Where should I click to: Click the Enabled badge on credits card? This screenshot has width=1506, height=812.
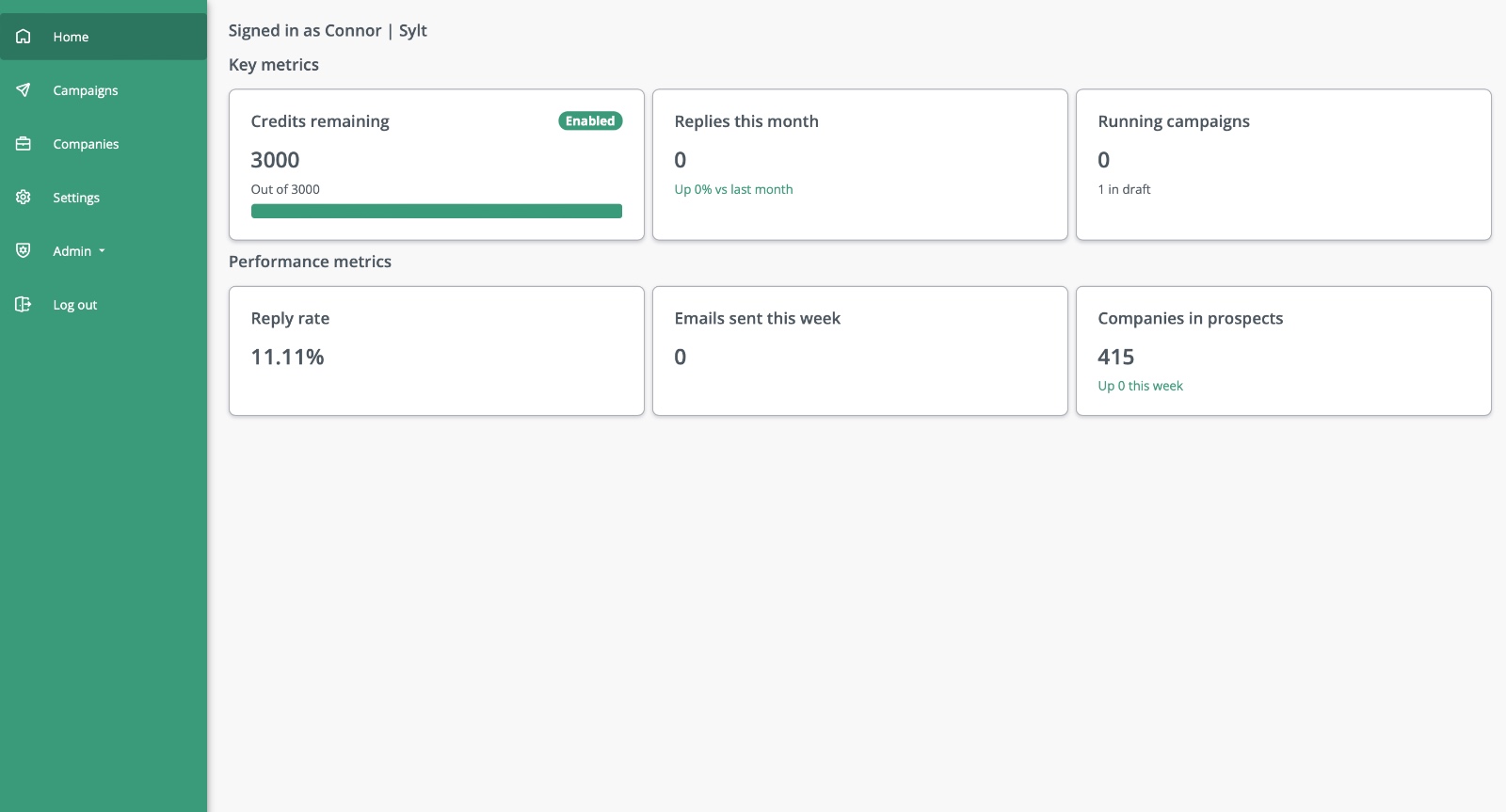tap(590, 121)
